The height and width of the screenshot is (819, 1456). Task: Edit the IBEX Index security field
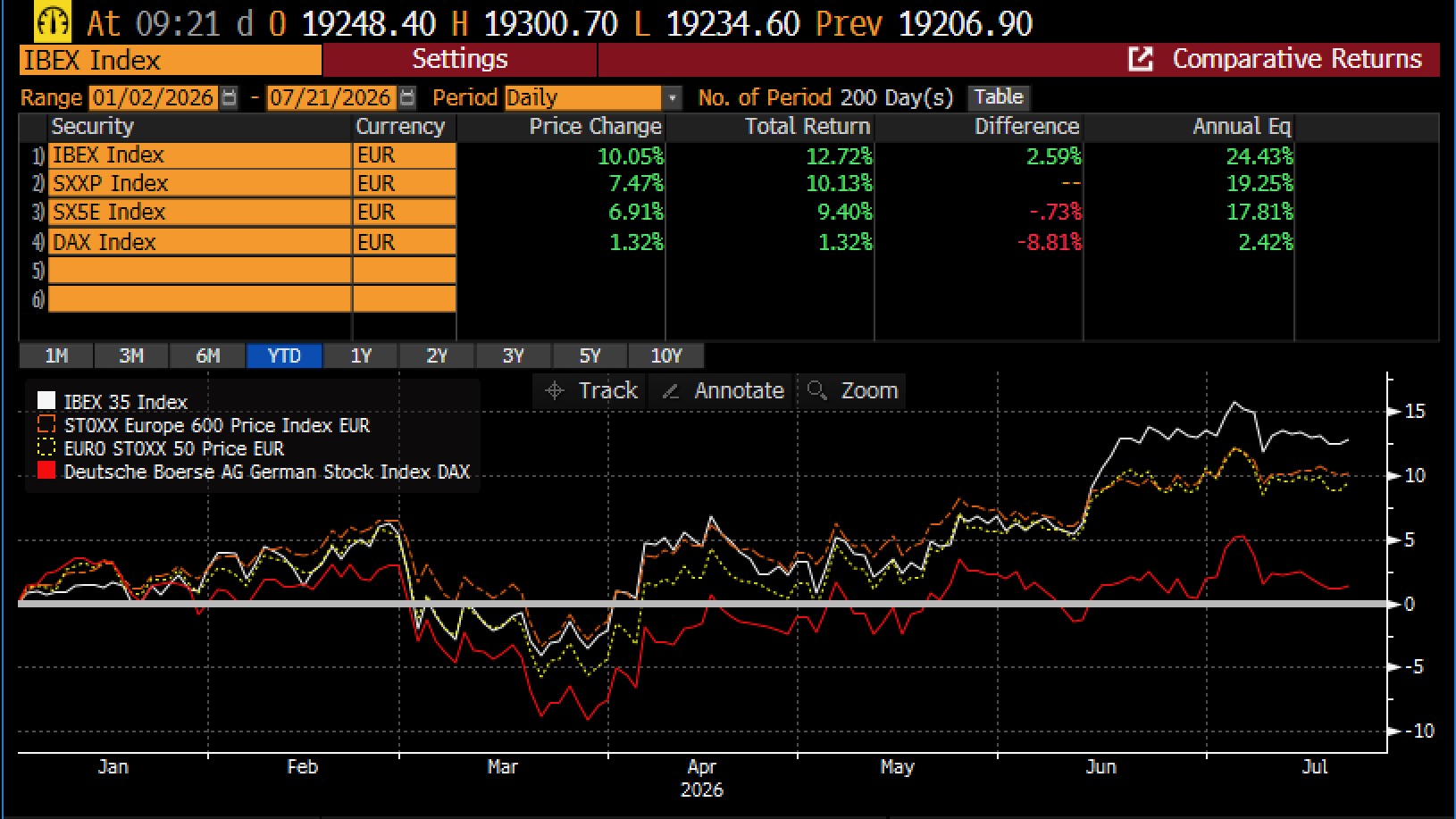199,155
